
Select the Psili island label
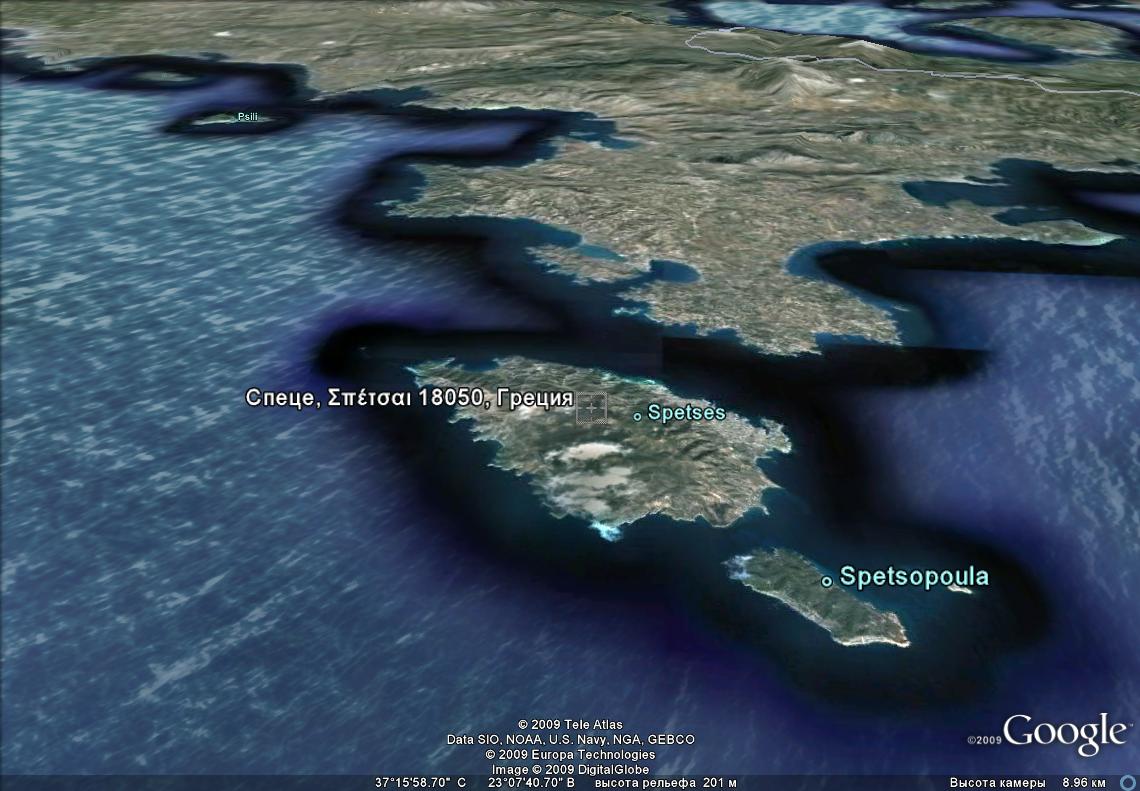pos(247,117)
